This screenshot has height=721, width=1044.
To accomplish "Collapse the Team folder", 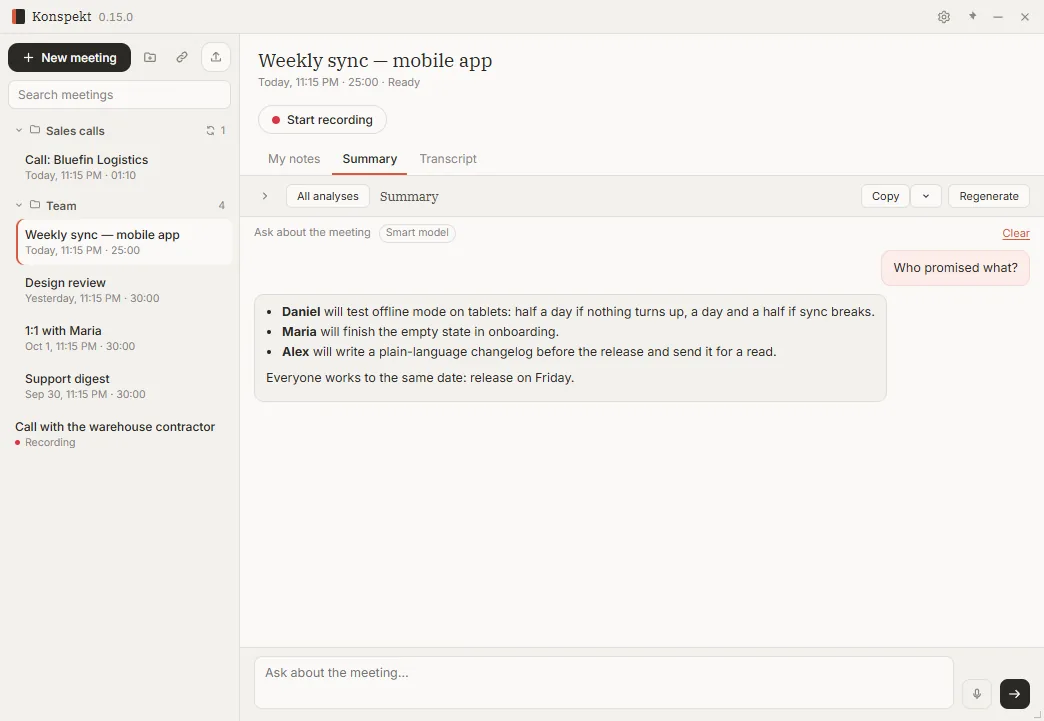I will pos(19,205).
